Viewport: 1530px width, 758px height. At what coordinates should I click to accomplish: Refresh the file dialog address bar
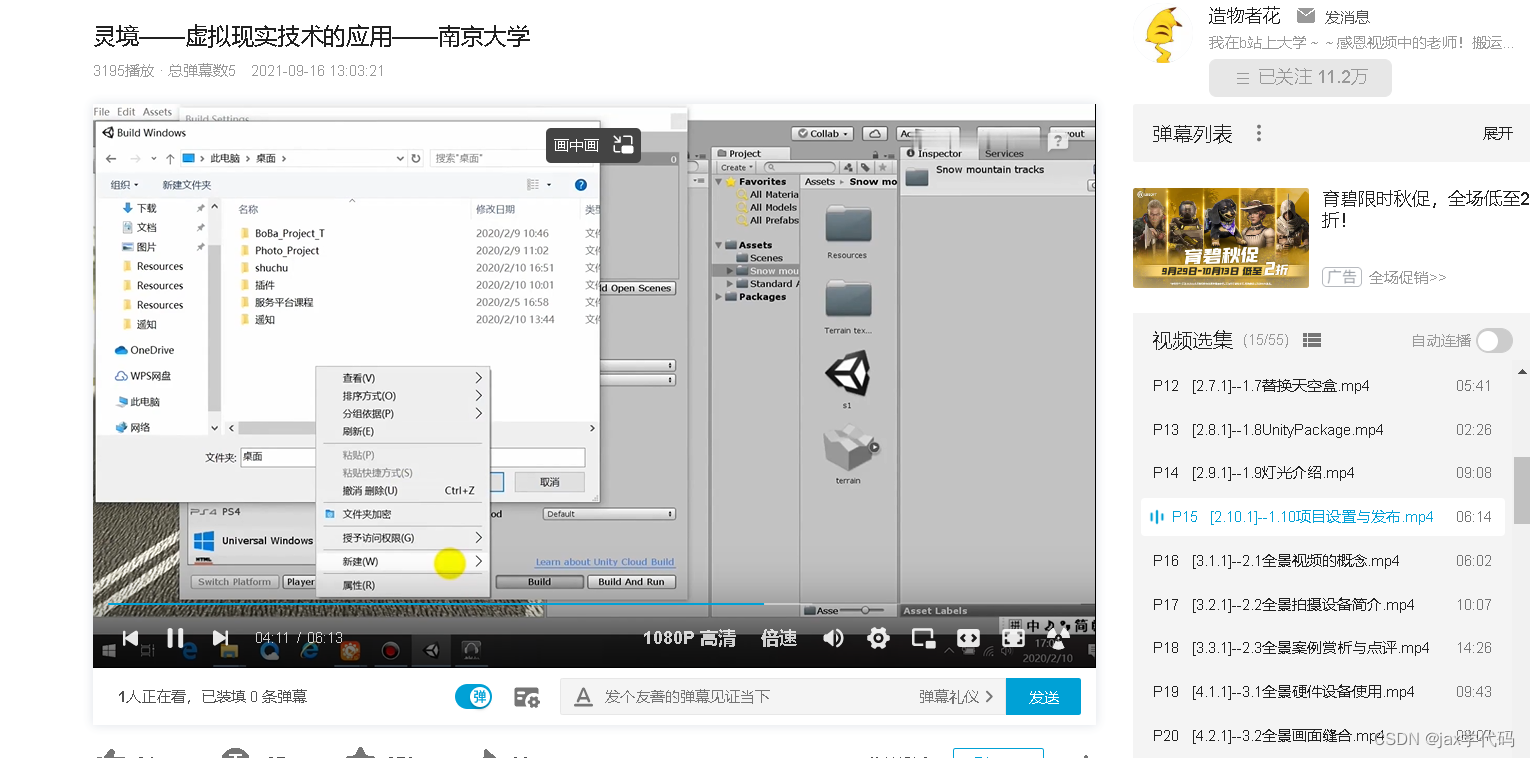[416, 158]
